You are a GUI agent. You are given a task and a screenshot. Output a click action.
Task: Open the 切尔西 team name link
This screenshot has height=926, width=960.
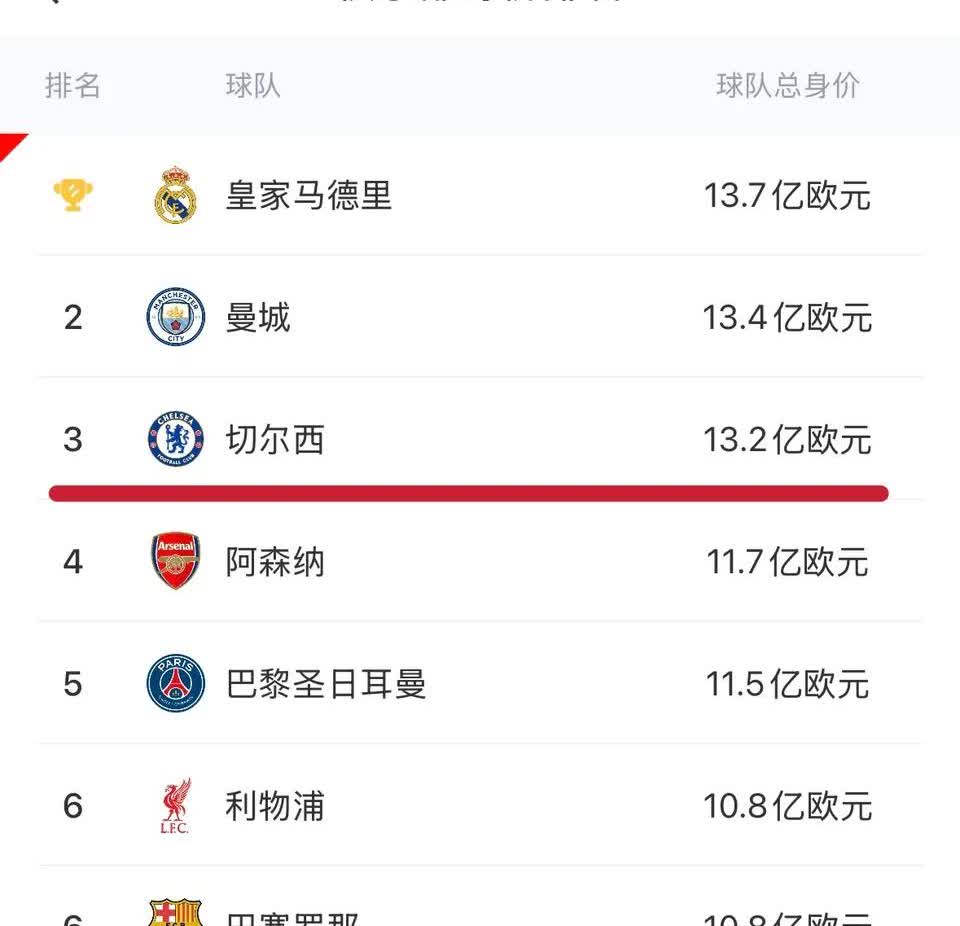pyautogui.click(x=275, y=440)
